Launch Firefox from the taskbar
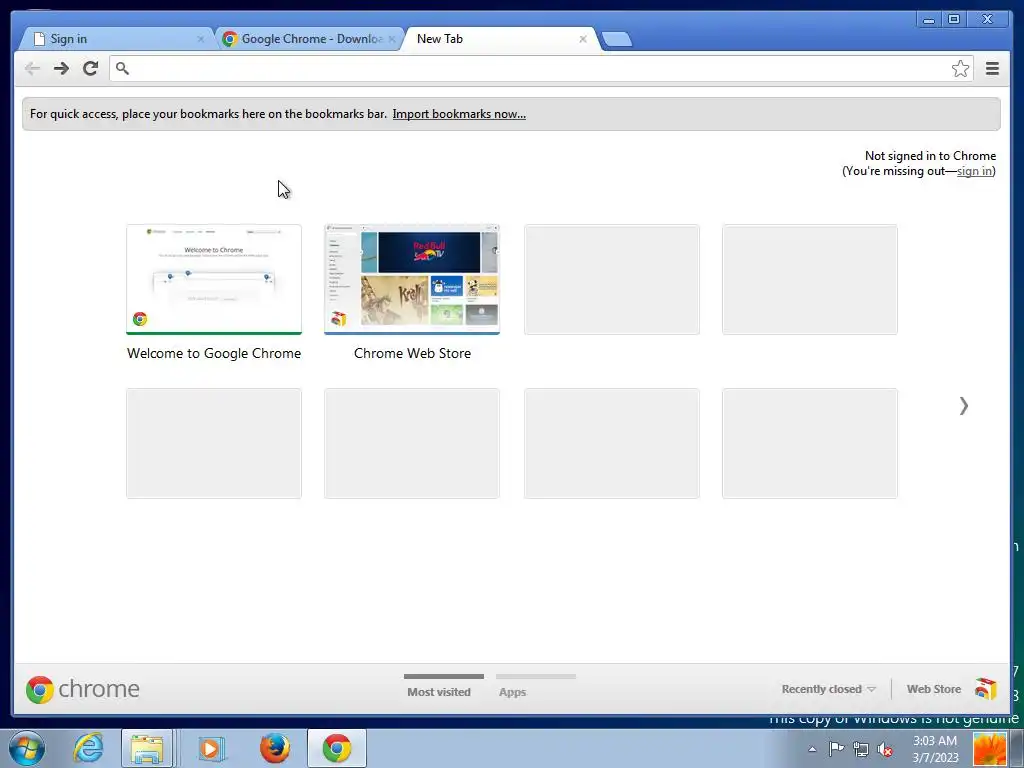1024x768 pixels. click(274, 748)
